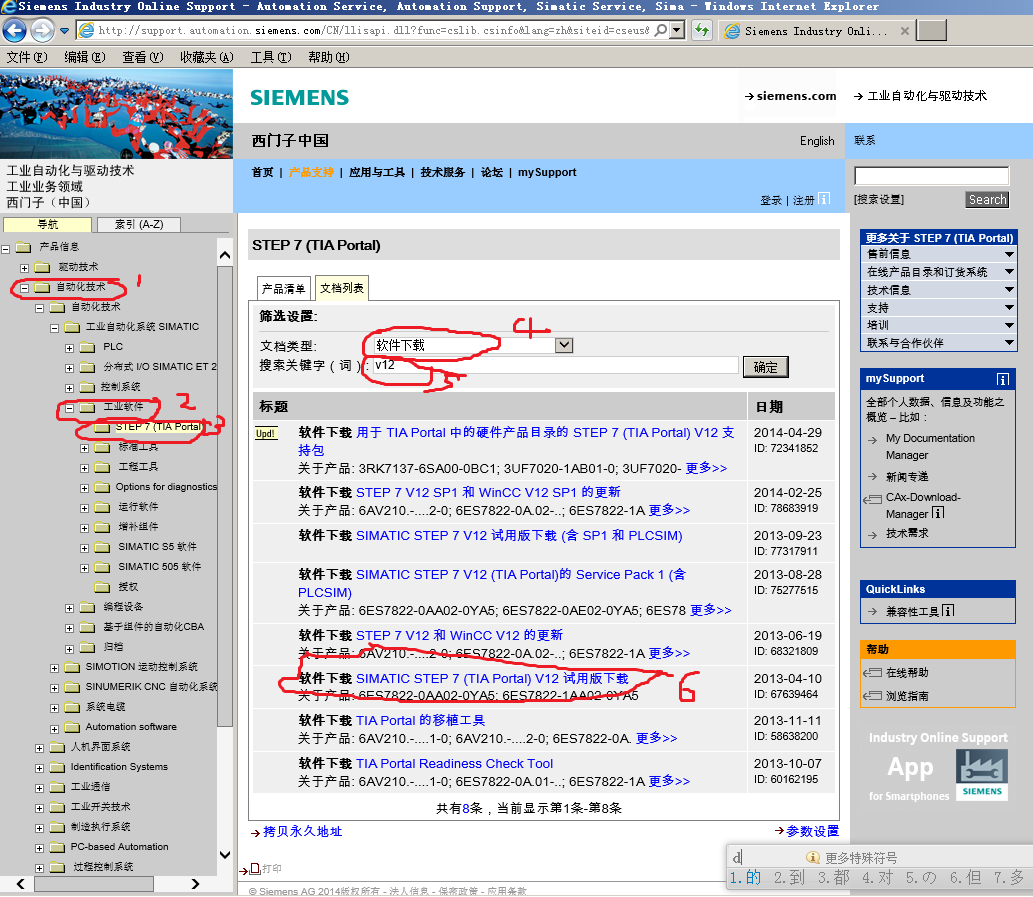Click the info icon next to 注册
1033x897 pixels.
point(824,198)
